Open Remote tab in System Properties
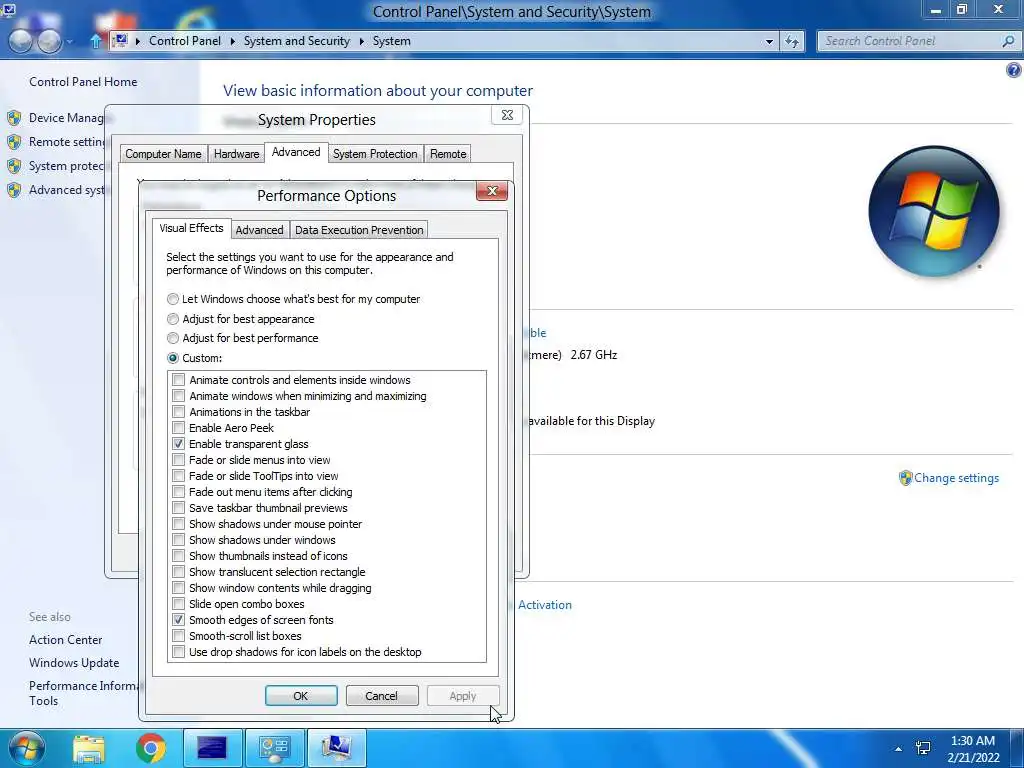Viewport: 1024px width, 768px height. tap(448, 154)
